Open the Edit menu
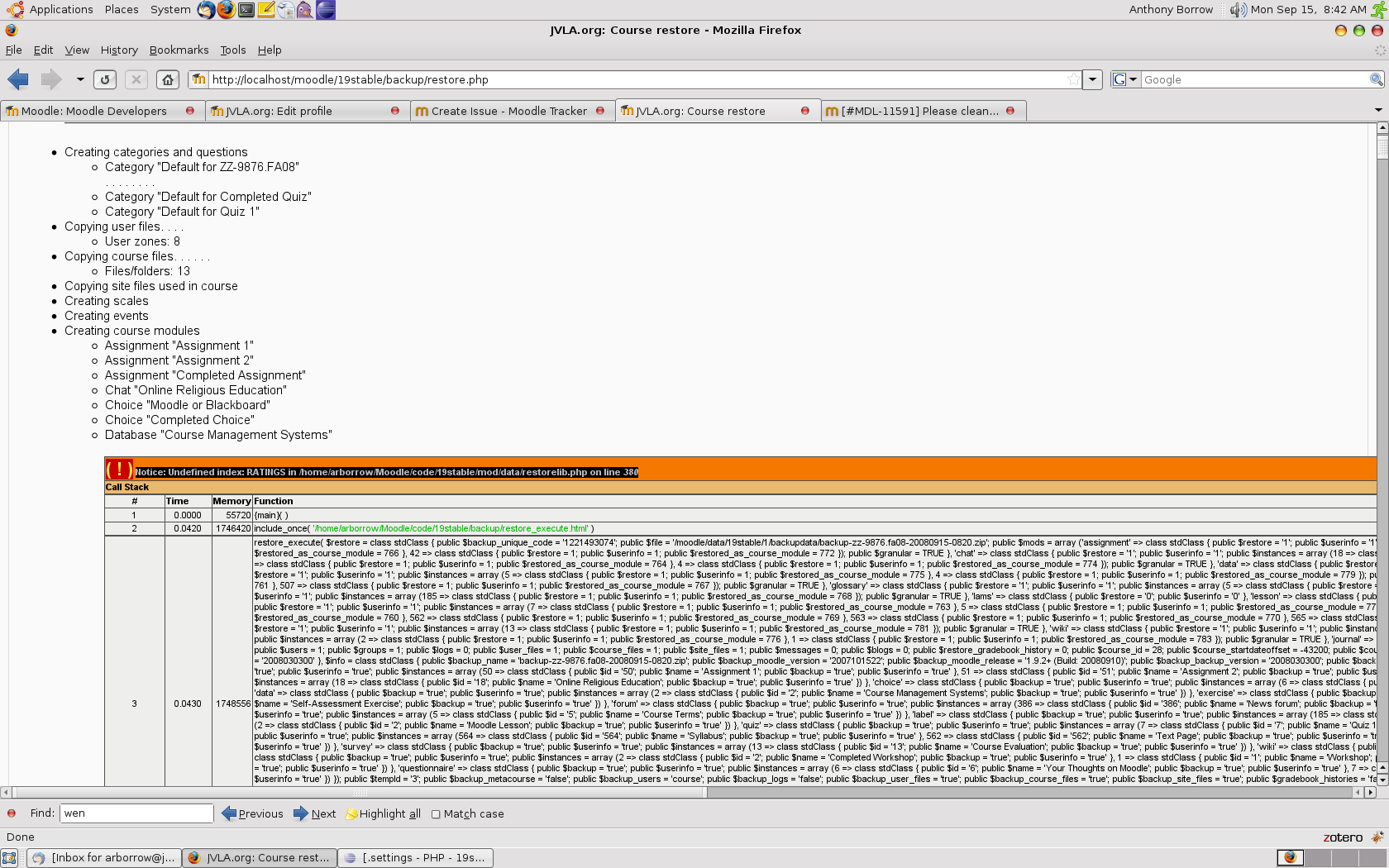The image size is (1389, 868). point(43,50)
